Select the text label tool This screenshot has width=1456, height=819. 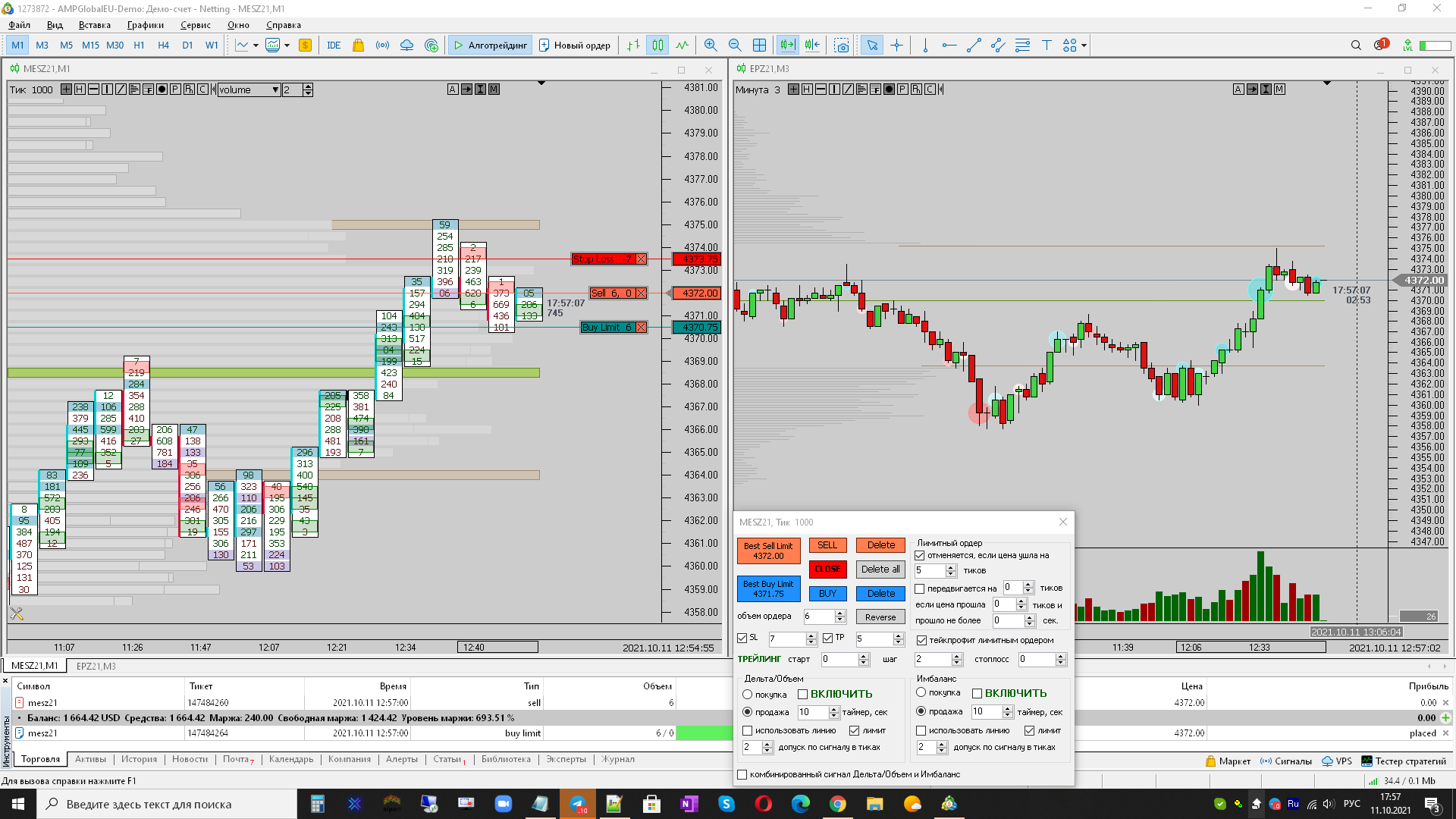pos(1046,45)
